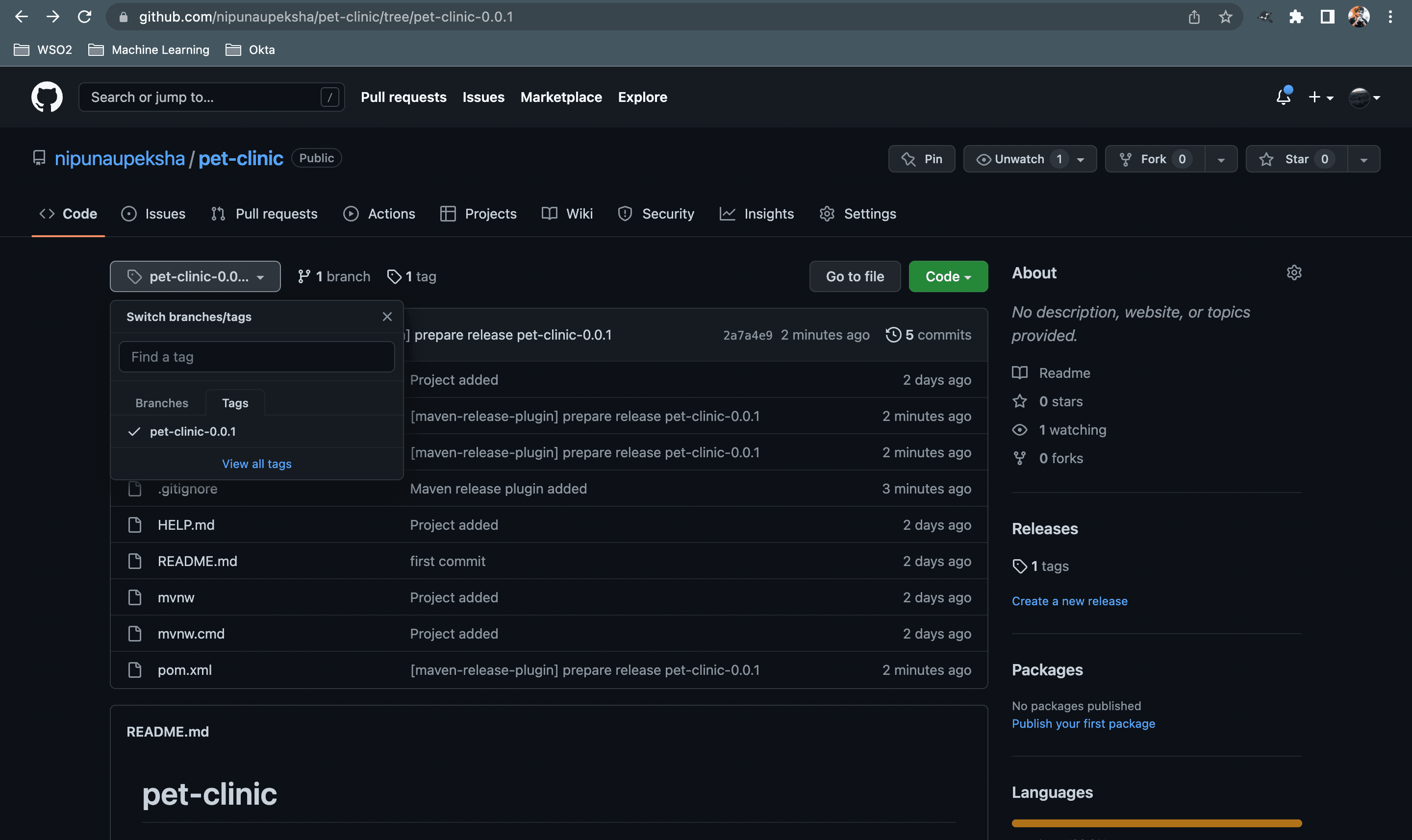Screen dimensions: 1412x840
Task: Reload the page
Action: (x=84, y=16)
